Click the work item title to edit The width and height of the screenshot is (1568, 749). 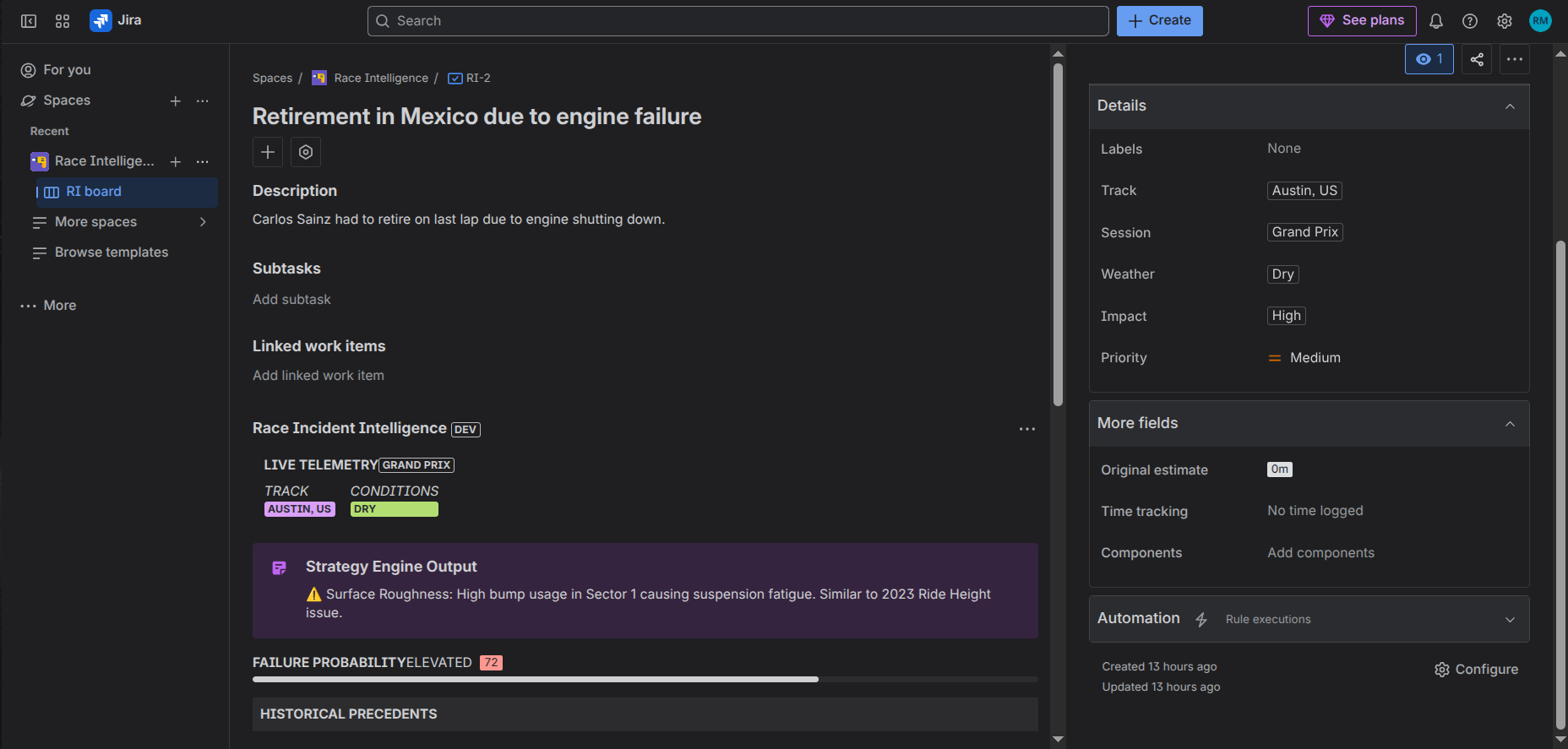476,117
